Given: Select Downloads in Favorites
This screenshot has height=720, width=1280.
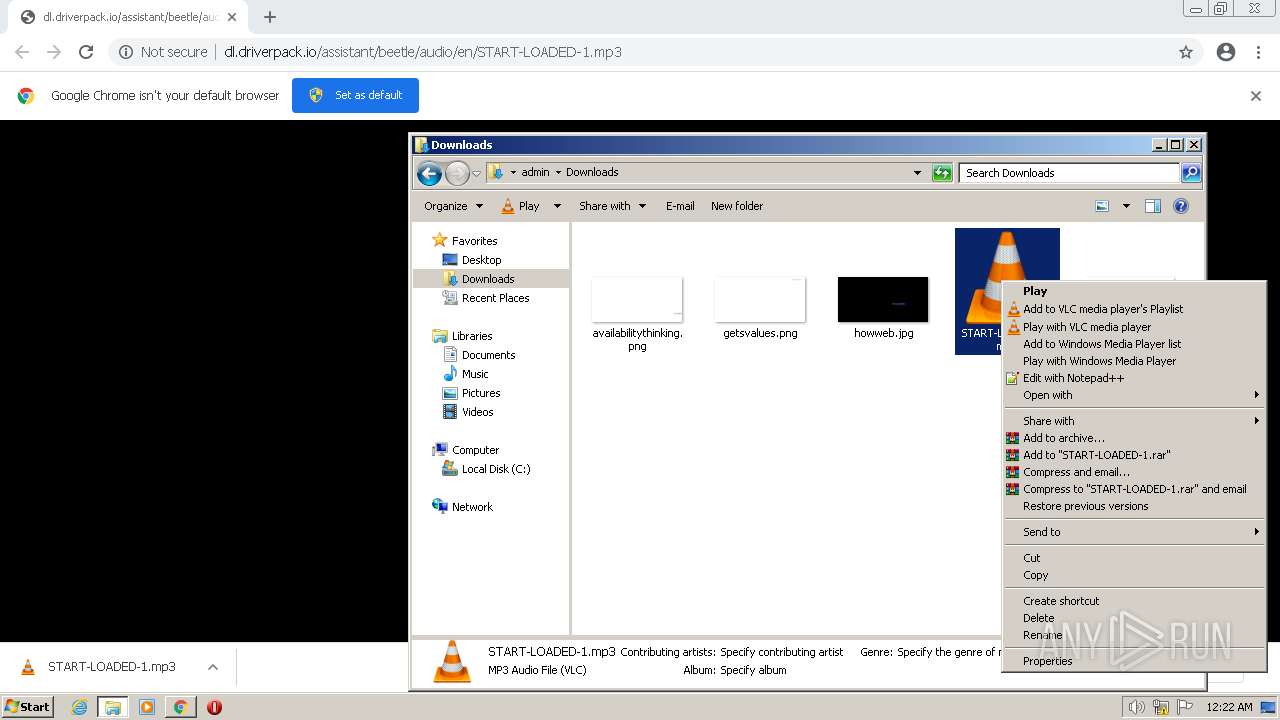Looking at the screenshot, I should 488,279.
